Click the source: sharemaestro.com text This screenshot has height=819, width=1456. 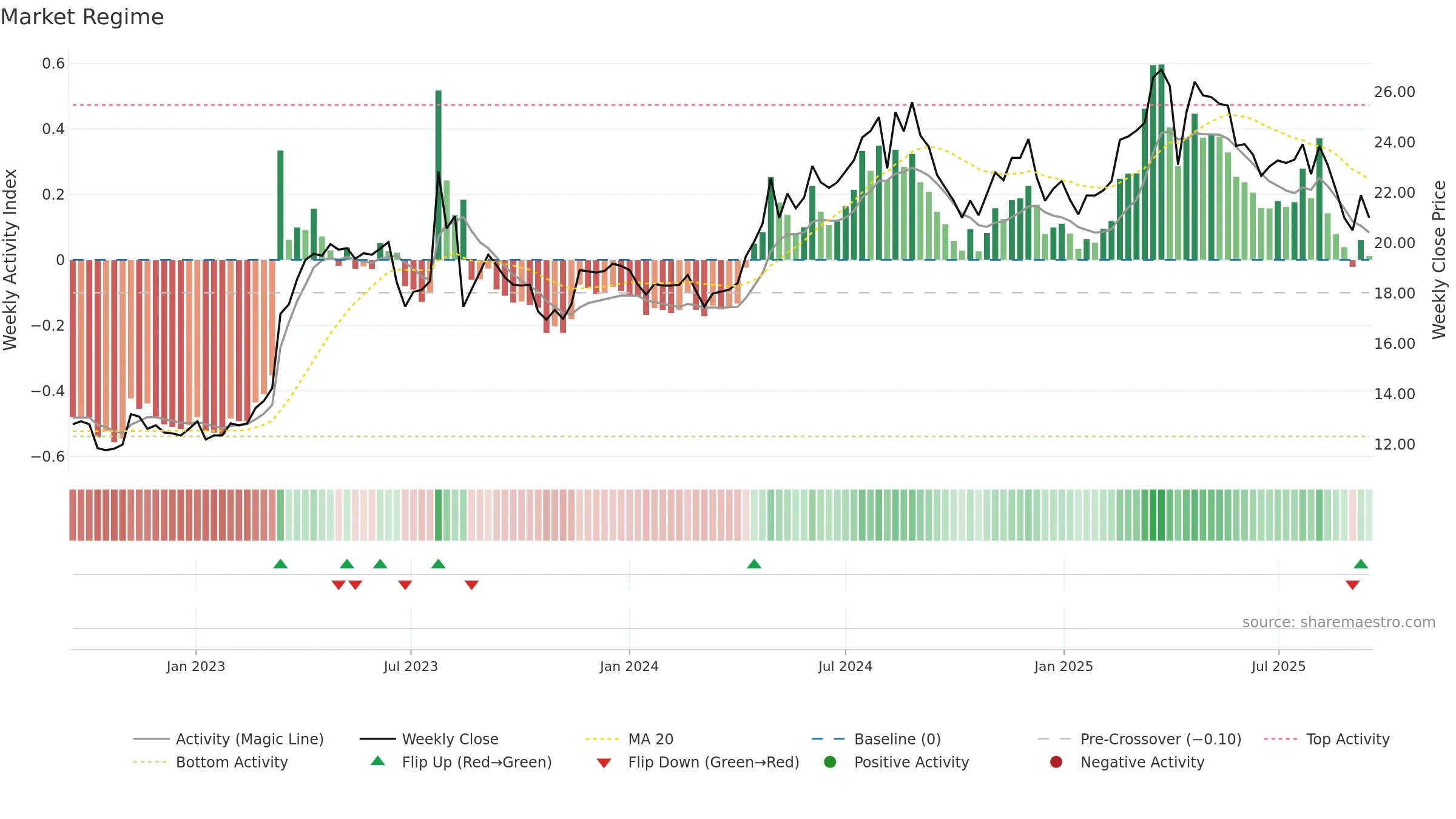[1338, 622]
